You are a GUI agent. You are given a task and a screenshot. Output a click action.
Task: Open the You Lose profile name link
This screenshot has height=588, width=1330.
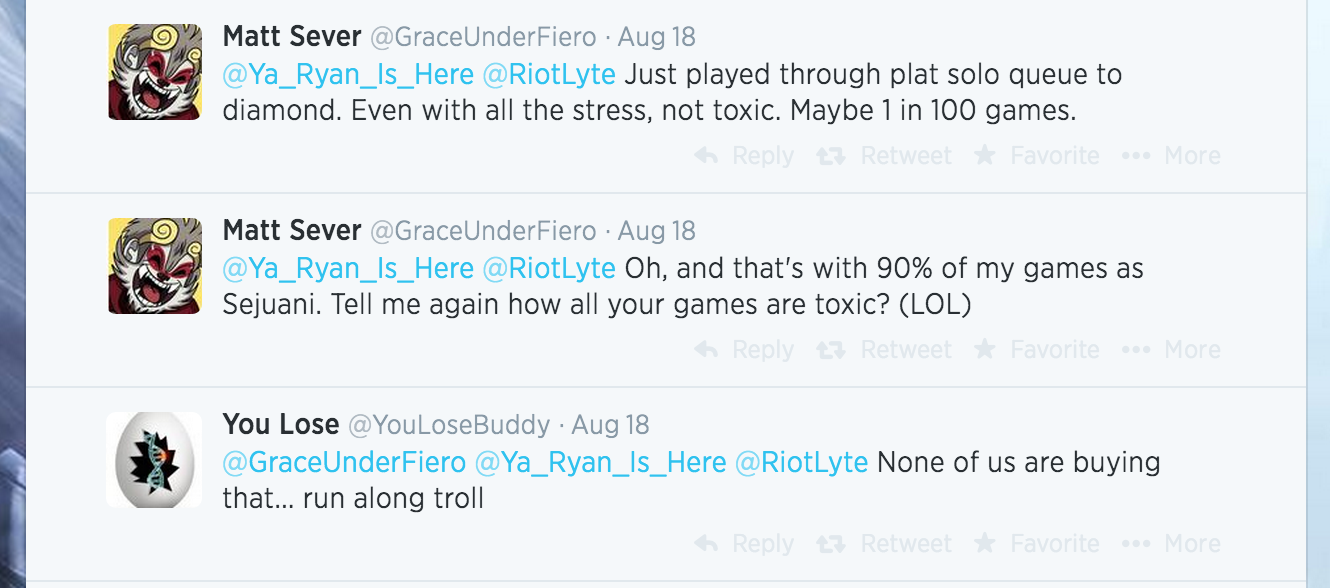coord(281,424)
